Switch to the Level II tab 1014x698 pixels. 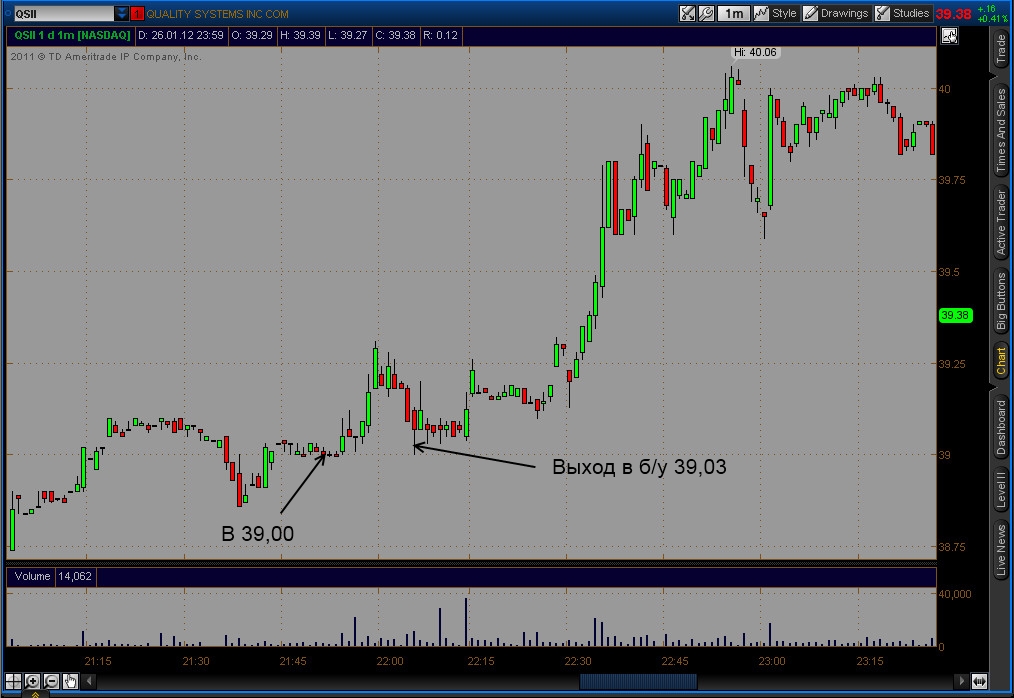[1001, 489]
